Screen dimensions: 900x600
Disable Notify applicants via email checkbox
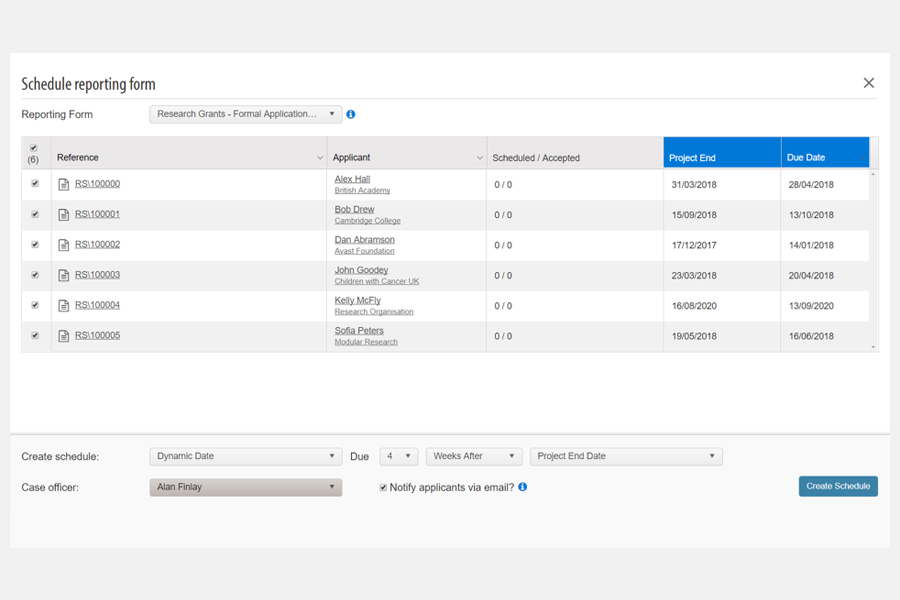click(383, 487)
